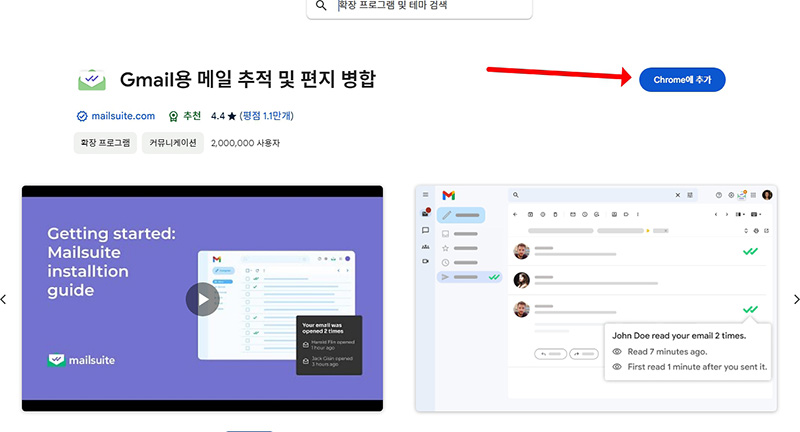Screen dimensions: 800x432
Task: Click the hamburger menu icon in the Gmail preview
Action: coord(426,195)
